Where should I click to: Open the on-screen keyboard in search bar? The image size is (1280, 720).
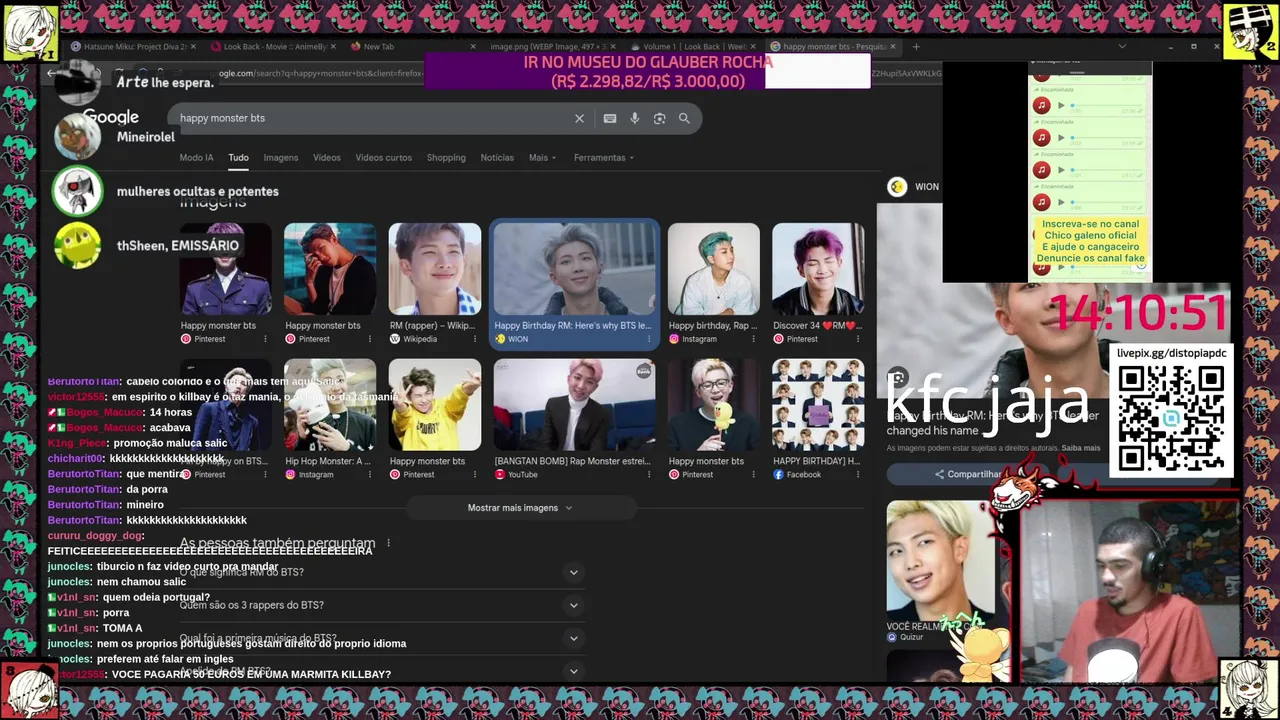[610, 118]
